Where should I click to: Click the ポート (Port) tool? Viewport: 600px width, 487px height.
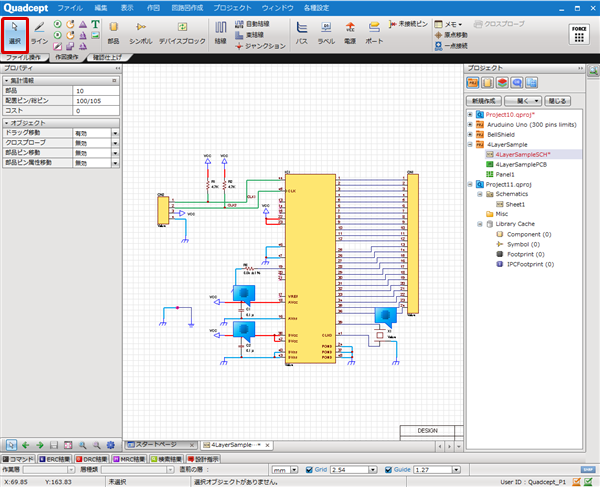point(374,32)
